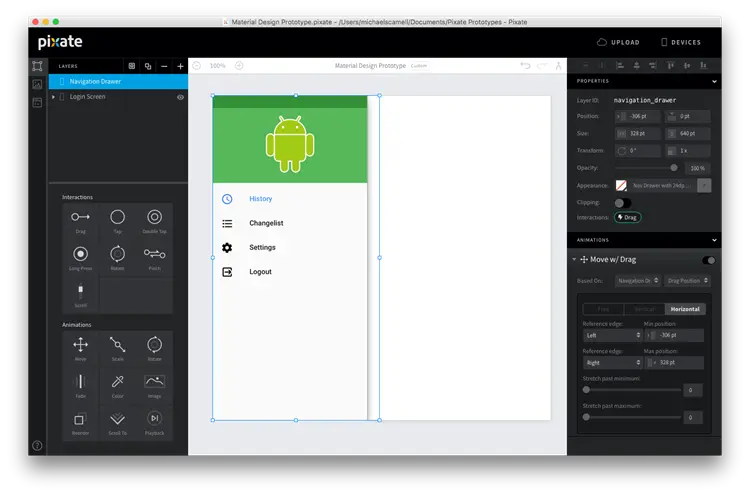Select the Drag interaction icon

click(x=80, y=217)
